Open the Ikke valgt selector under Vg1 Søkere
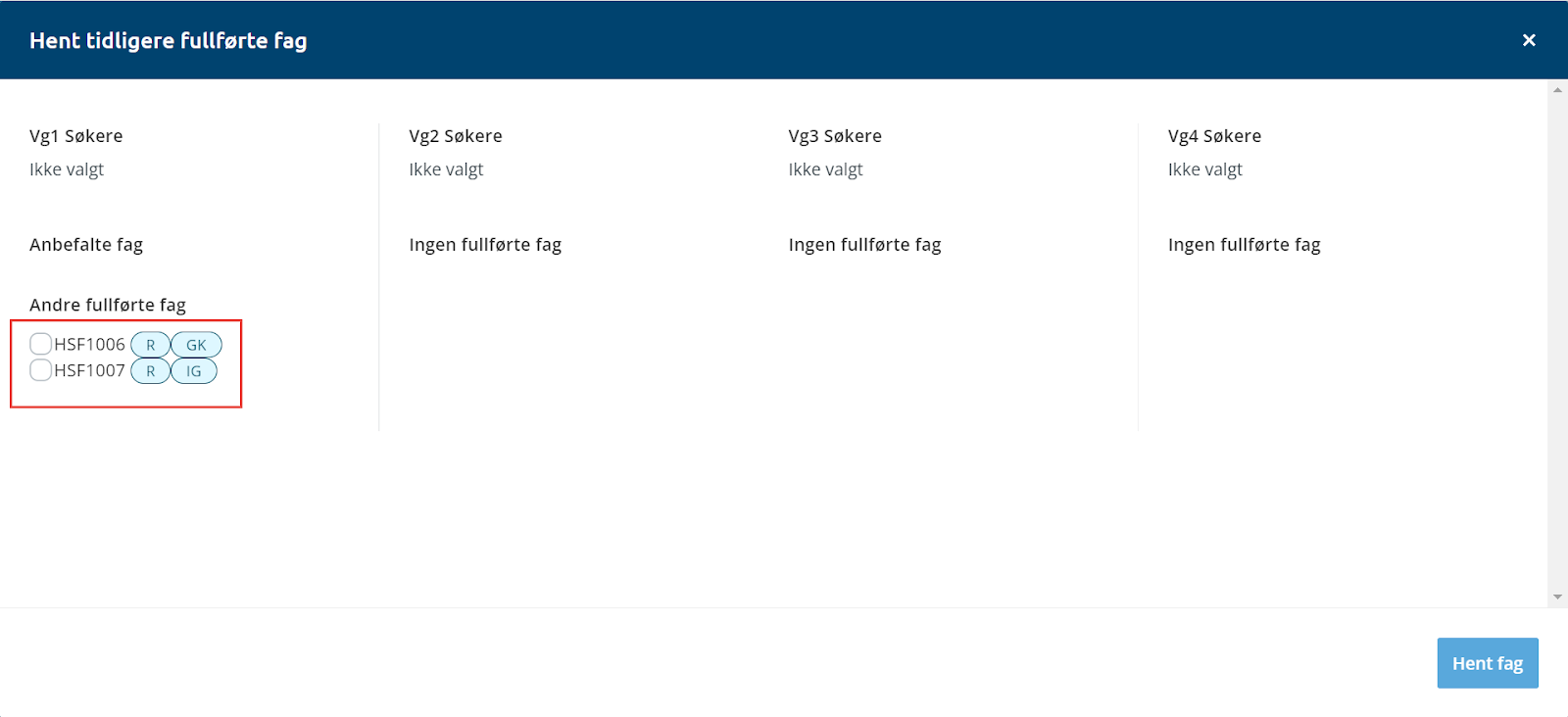Screen dimensions: 1568x717 point(67,169)
